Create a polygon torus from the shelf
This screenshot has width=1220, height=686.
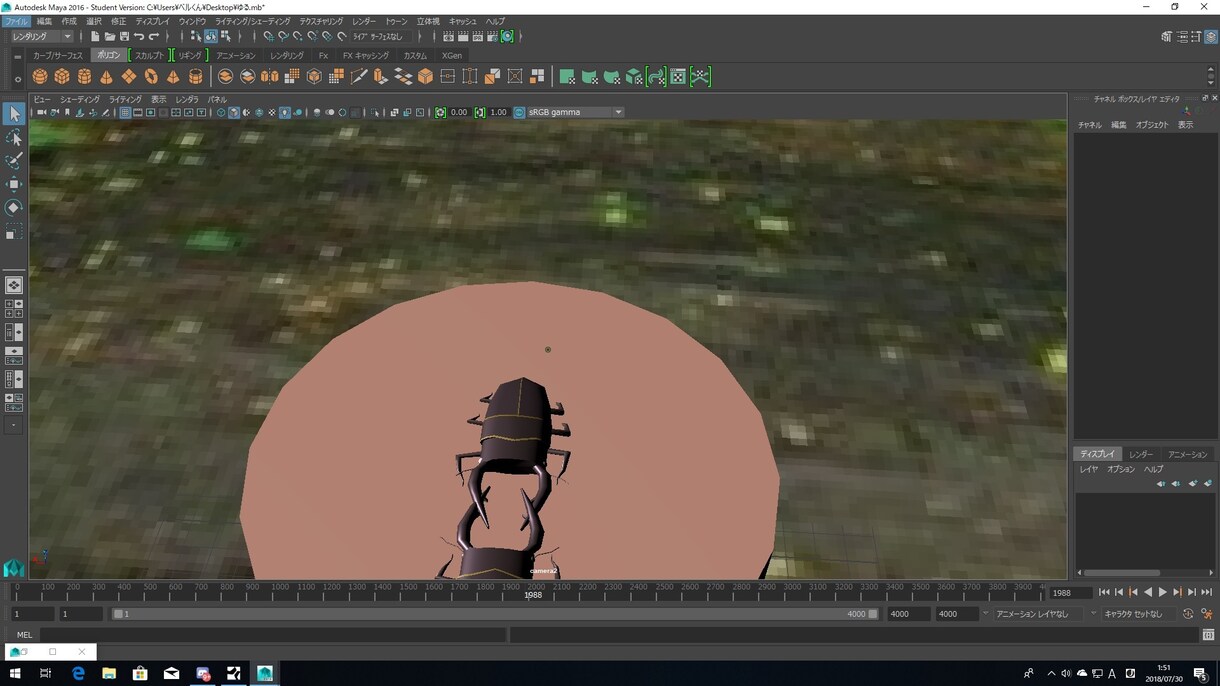tap(151, 77)
